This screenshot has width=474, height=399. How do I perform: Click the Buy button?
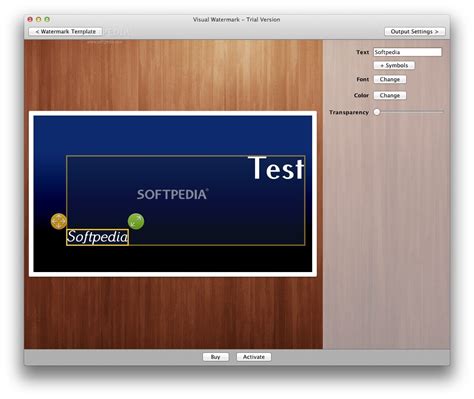[x=215, y=357]
